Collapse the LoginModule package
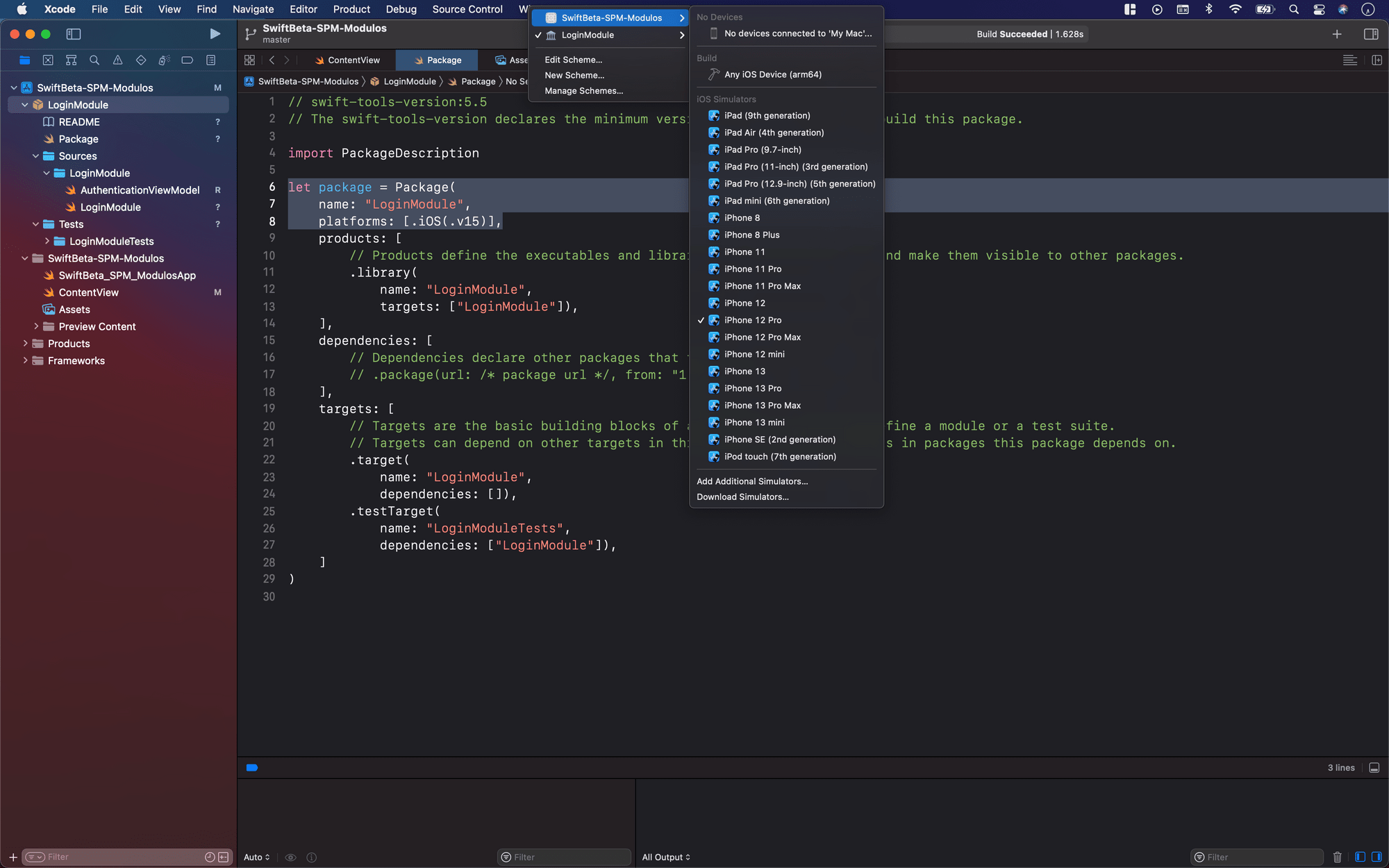1389x868 pixels. 25,105
